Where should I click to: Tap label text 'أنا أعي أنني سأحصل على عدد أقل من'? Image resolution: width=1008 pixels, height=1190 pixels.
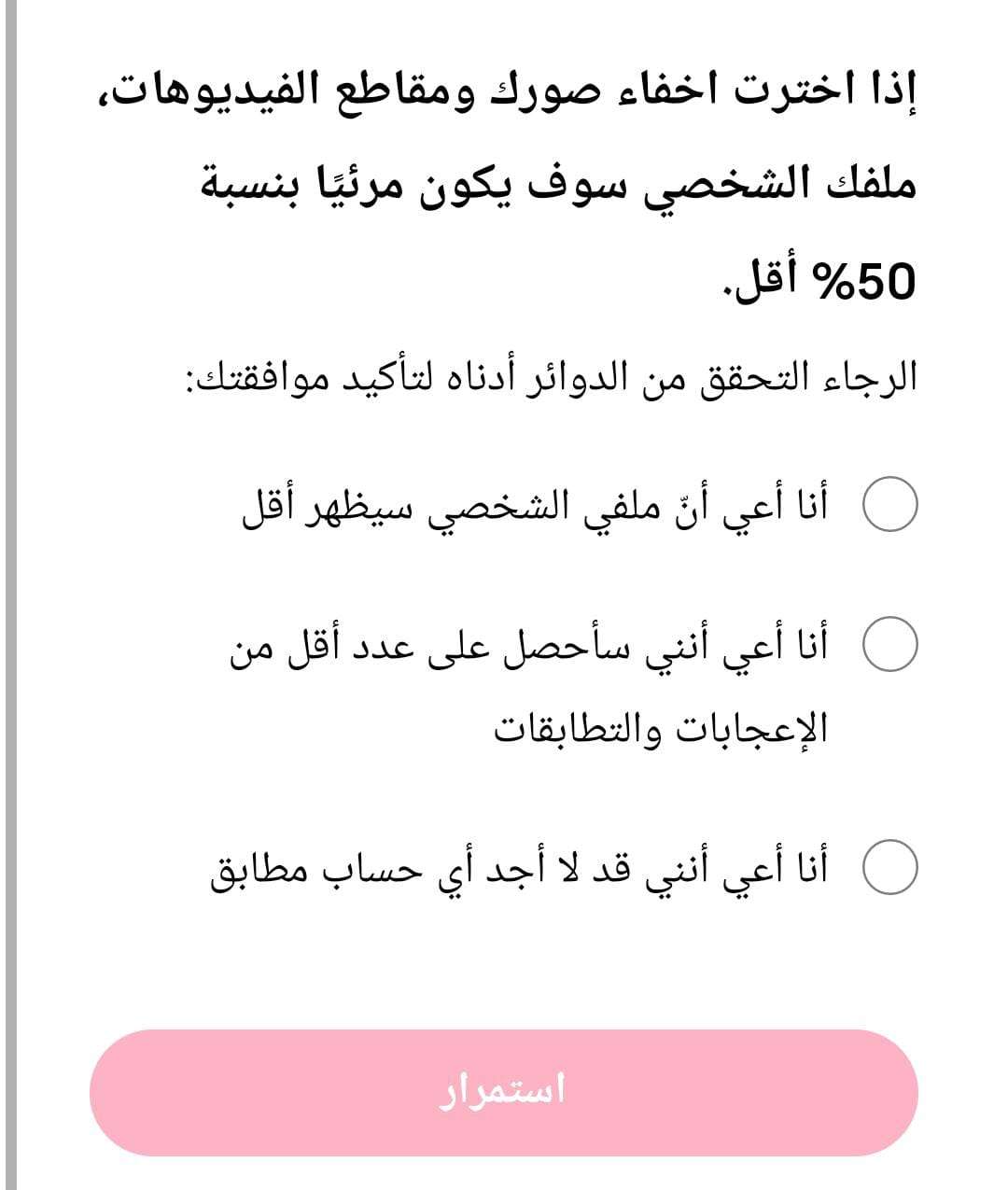529,645
